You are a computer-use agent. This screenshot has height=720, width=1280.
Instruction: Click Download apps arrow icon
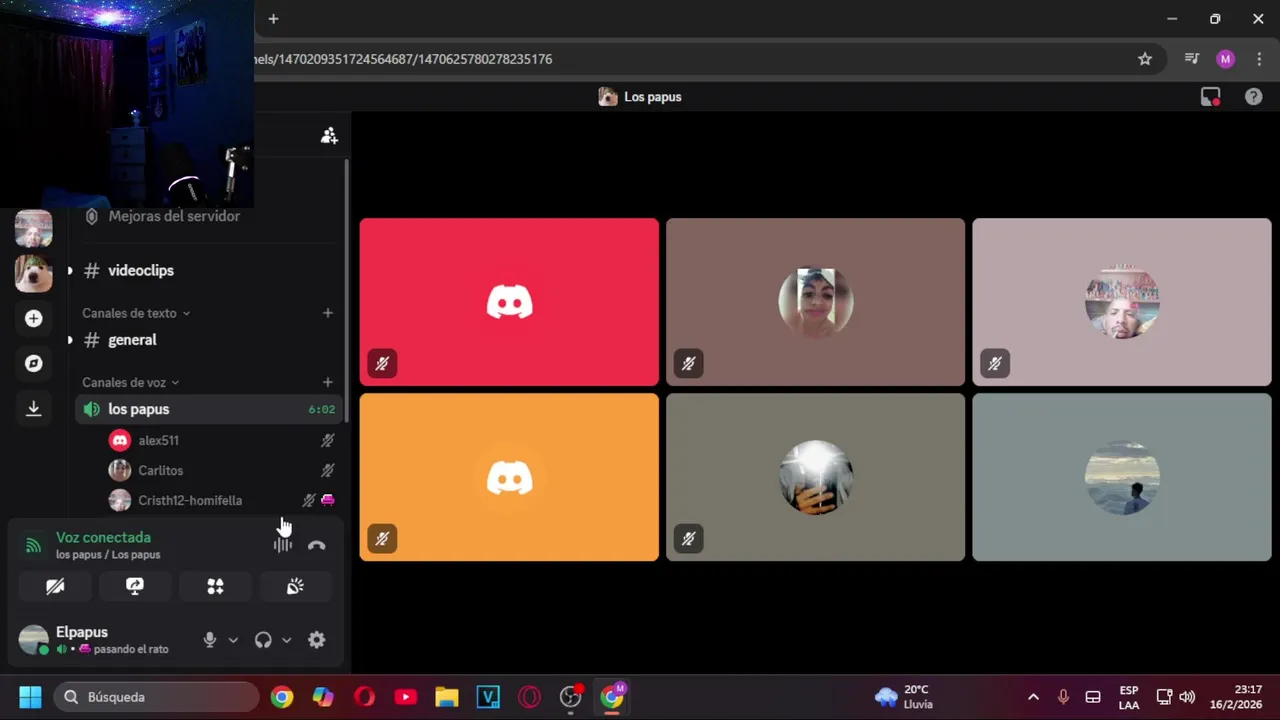tap(33, 408)
